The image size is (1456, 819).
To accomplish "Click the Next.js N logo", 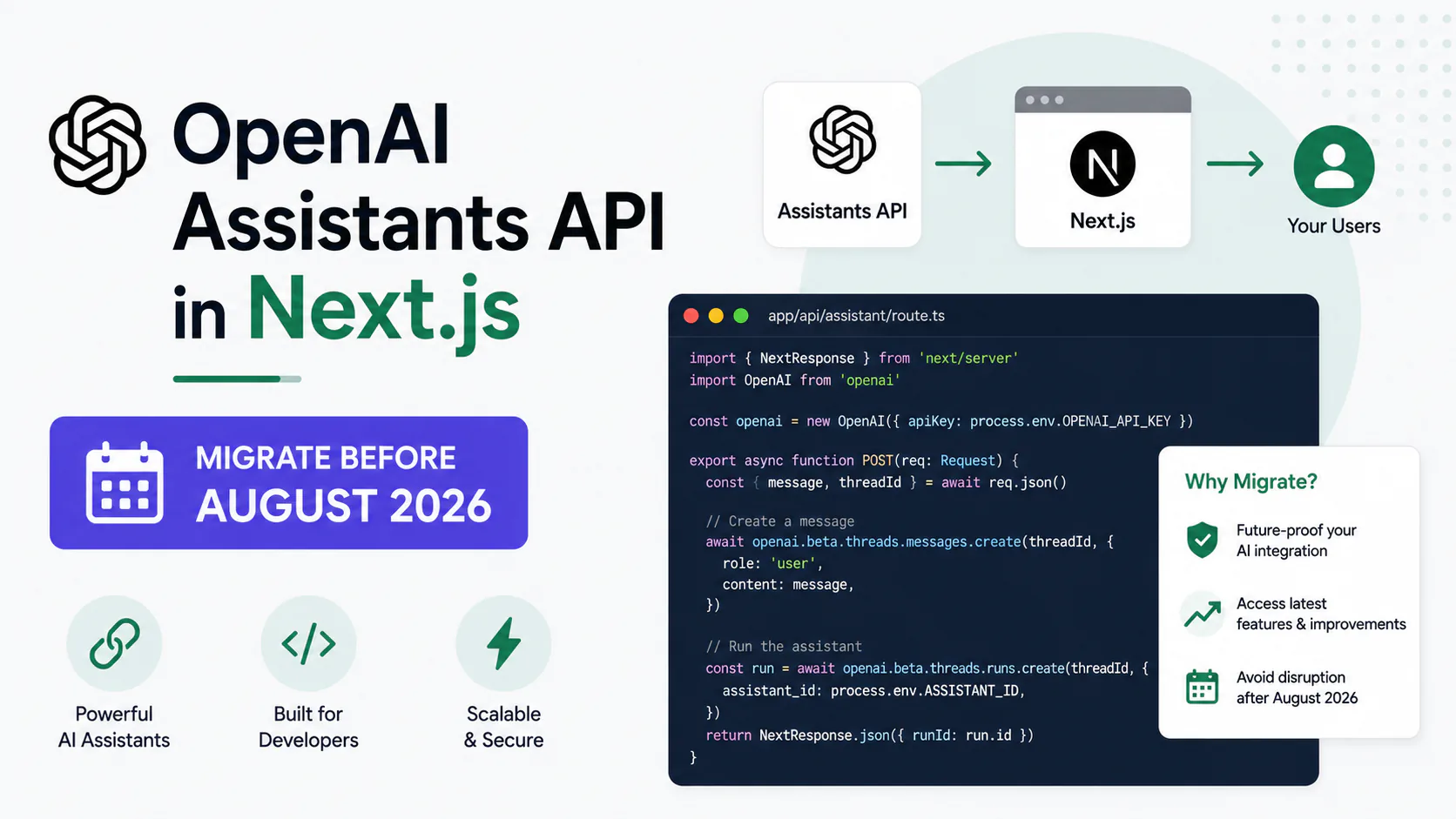I will click(x=1102, y=164).
